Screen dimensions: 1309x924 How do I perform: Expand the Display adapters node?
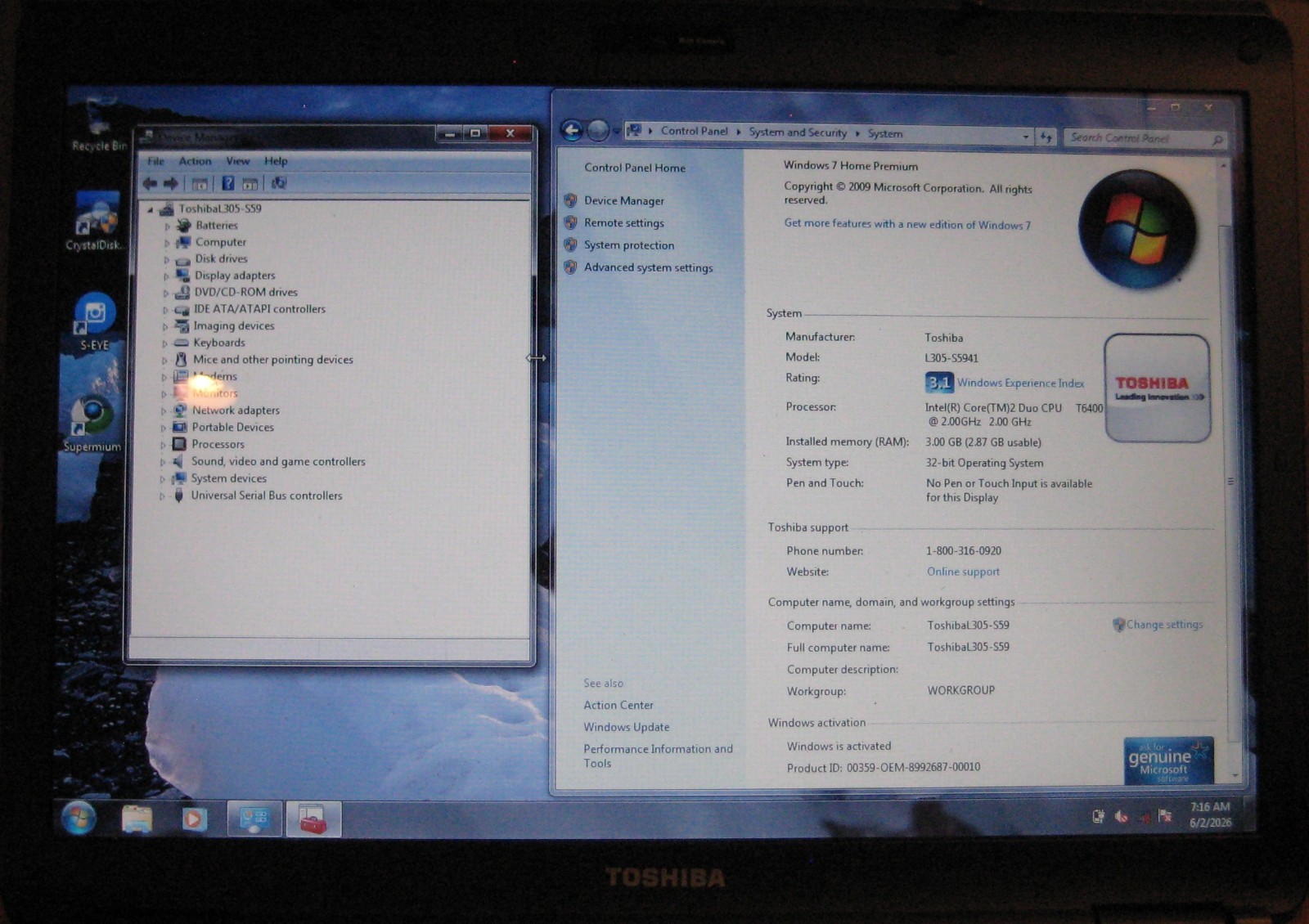166,276
